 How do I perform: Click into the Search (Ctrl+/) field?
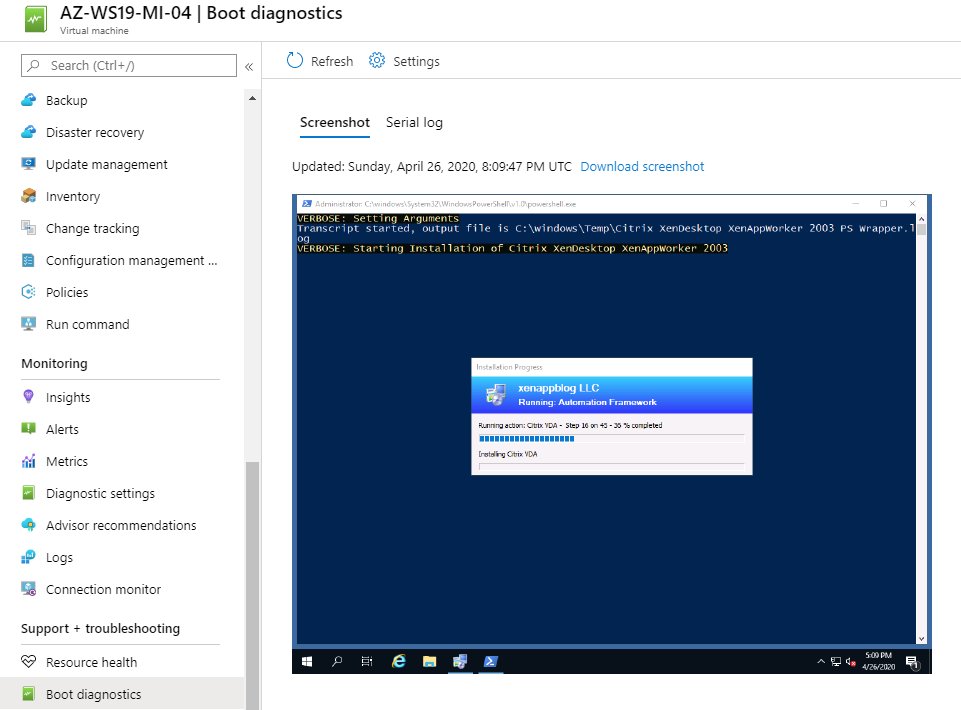tap(129, 65)
